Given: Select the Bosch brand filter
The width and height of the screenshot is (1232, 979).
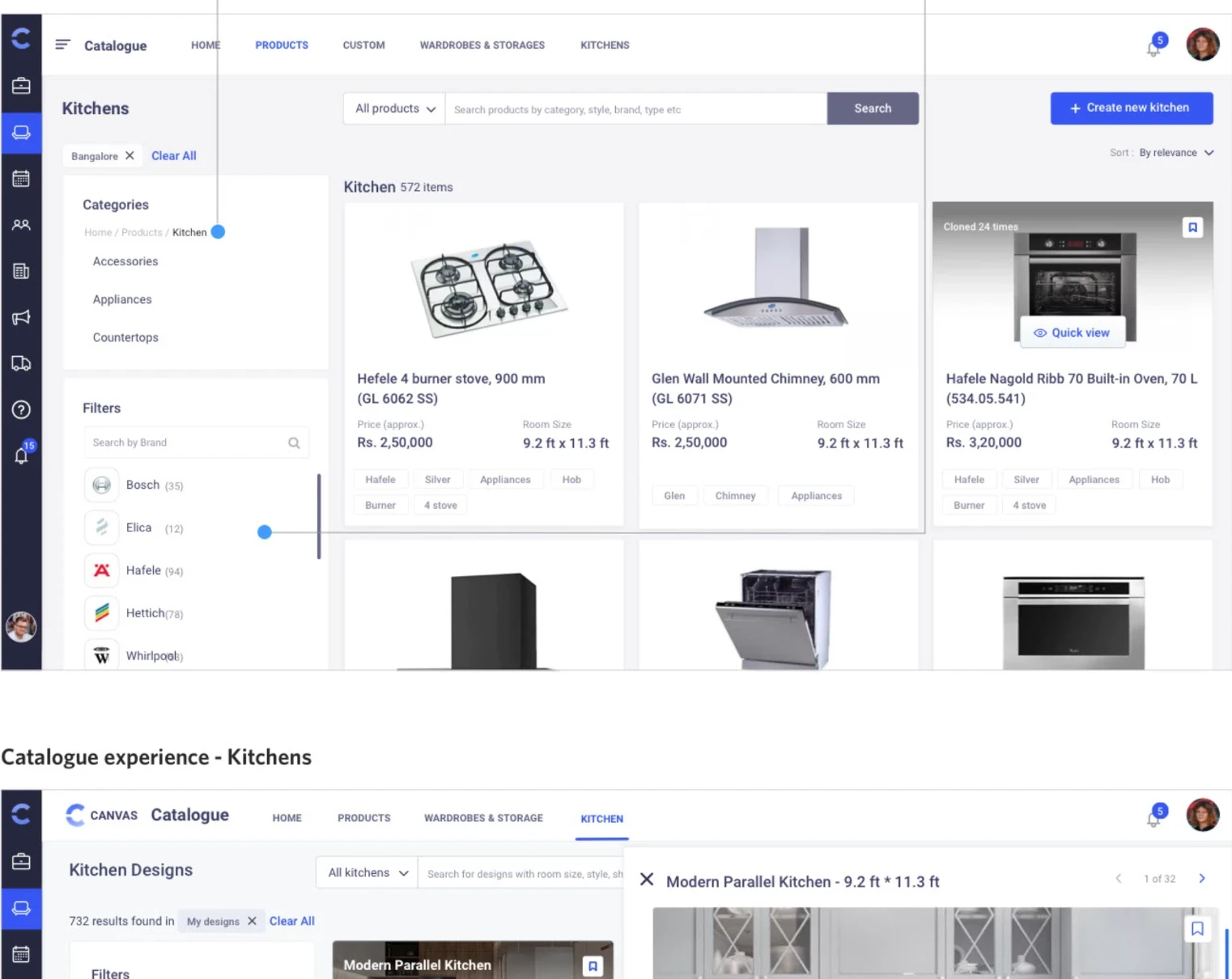Looking at the screenshot, I should (134, 485).
